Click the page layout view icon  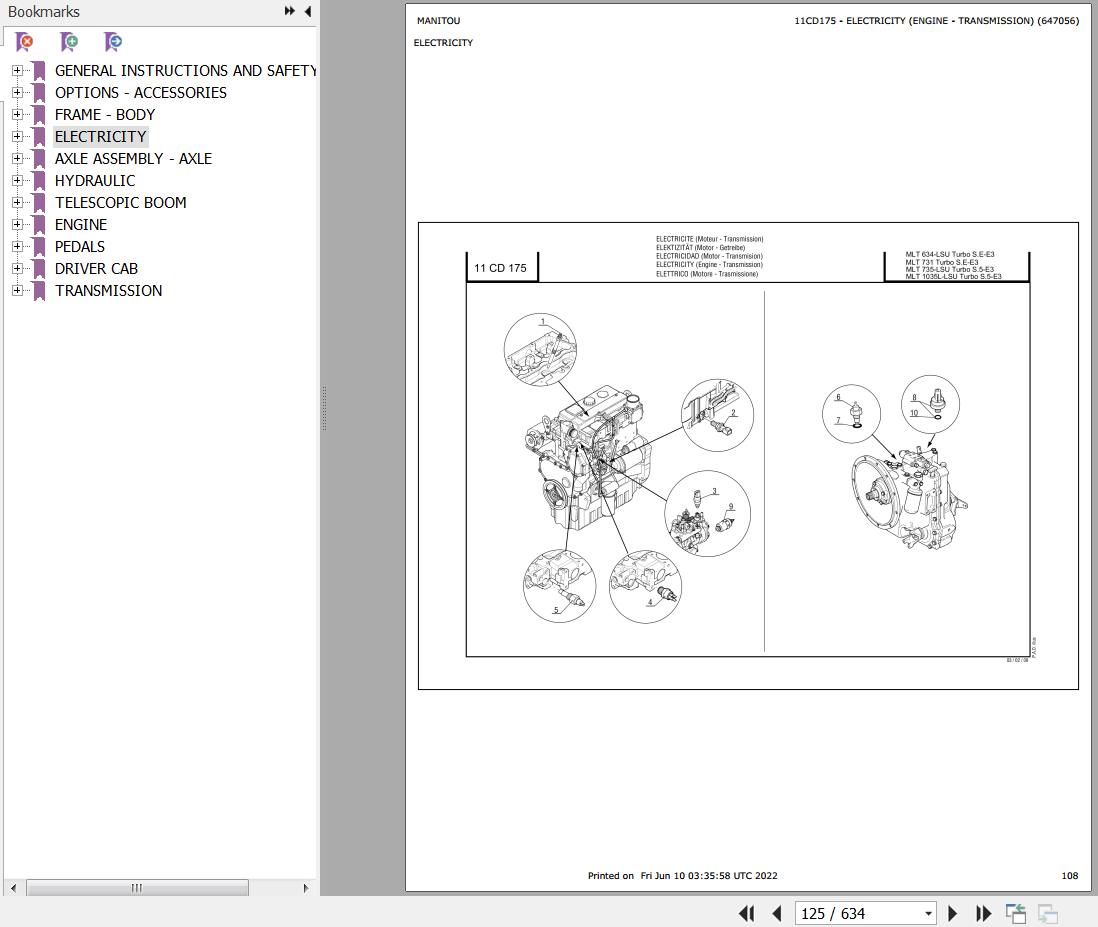coord(1016,913)
